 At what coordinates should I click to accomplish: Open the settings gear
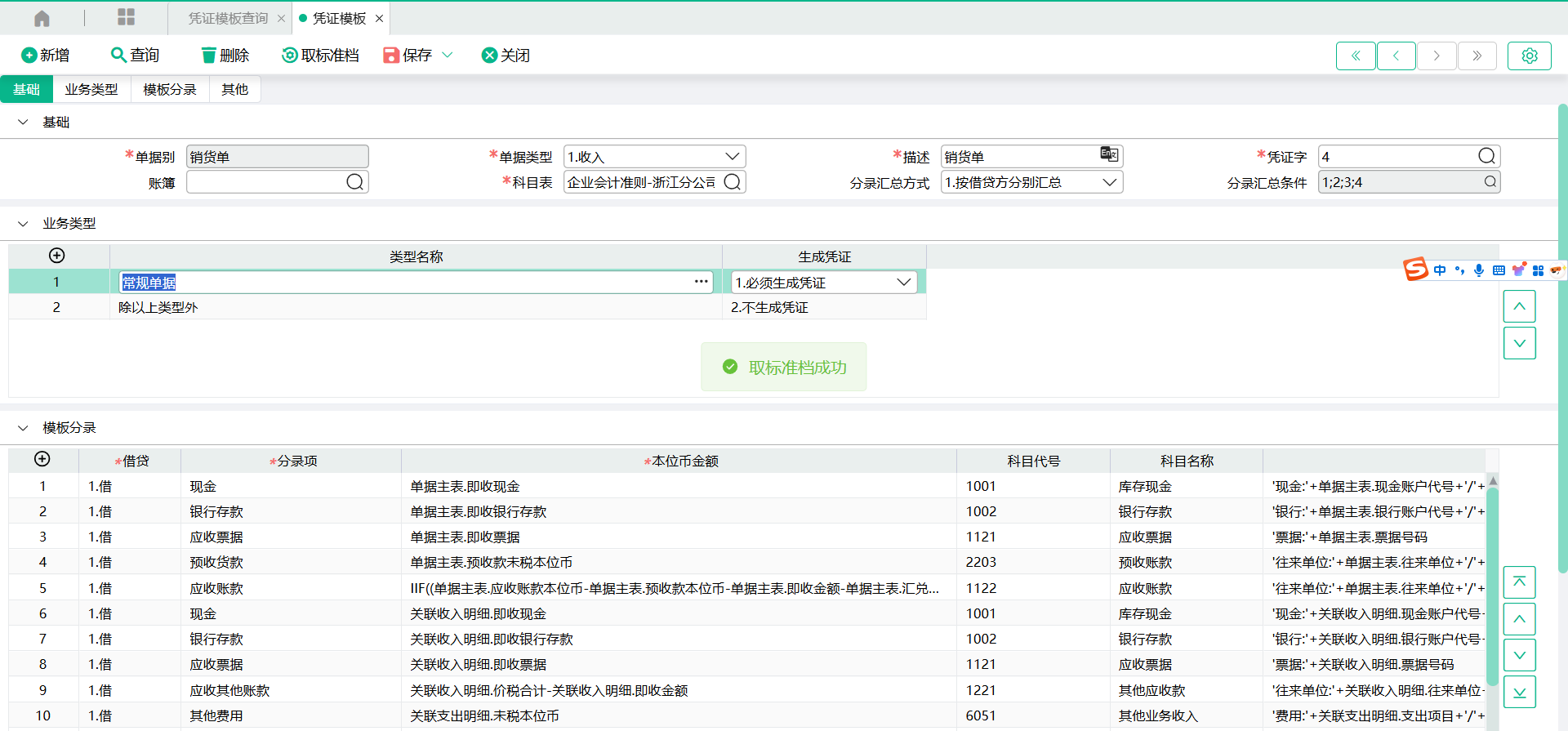coord(1530,56)
